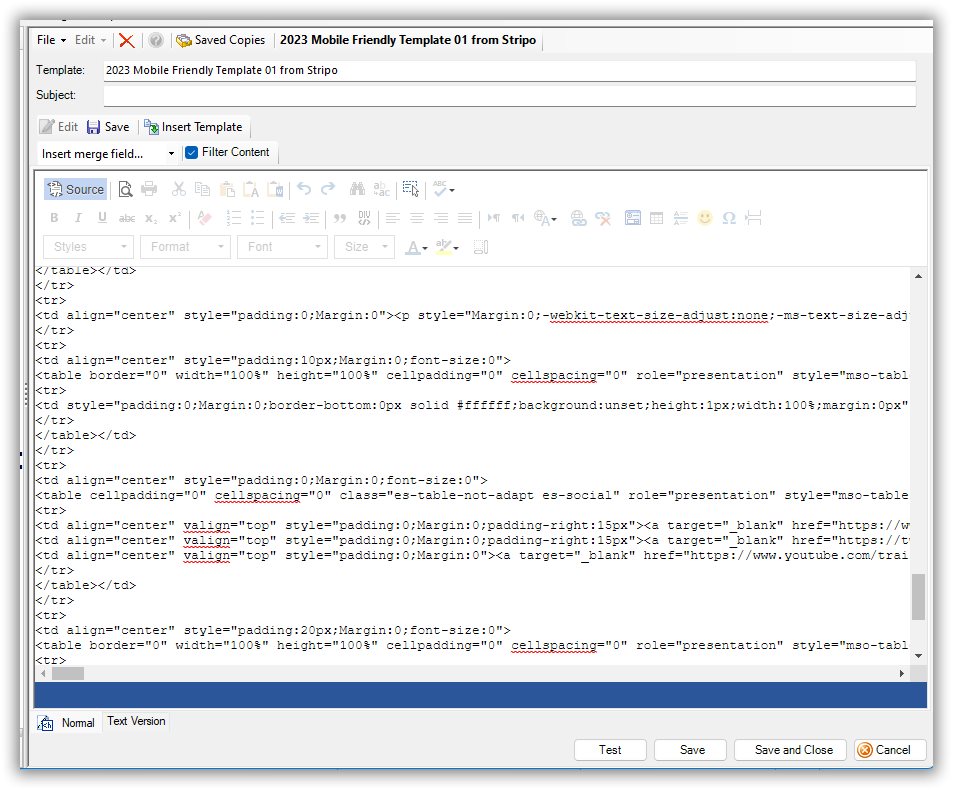Screen dimensions: 953x790
Task: Click the Insert Link chain icon
Action: tap(579, 218)
